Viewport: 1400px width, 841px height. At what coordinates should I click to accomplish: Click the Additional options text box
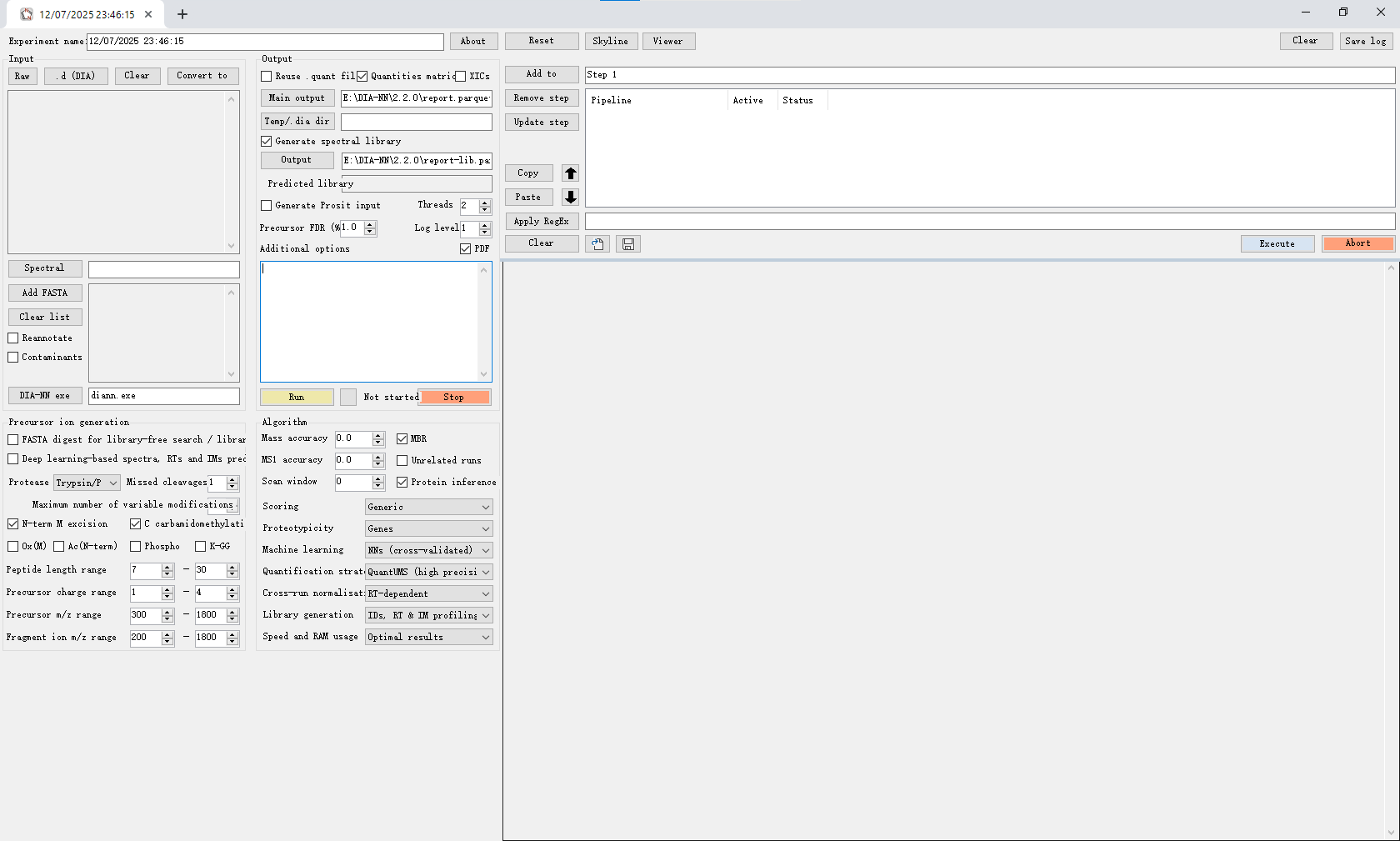click(x=369, y=322)
